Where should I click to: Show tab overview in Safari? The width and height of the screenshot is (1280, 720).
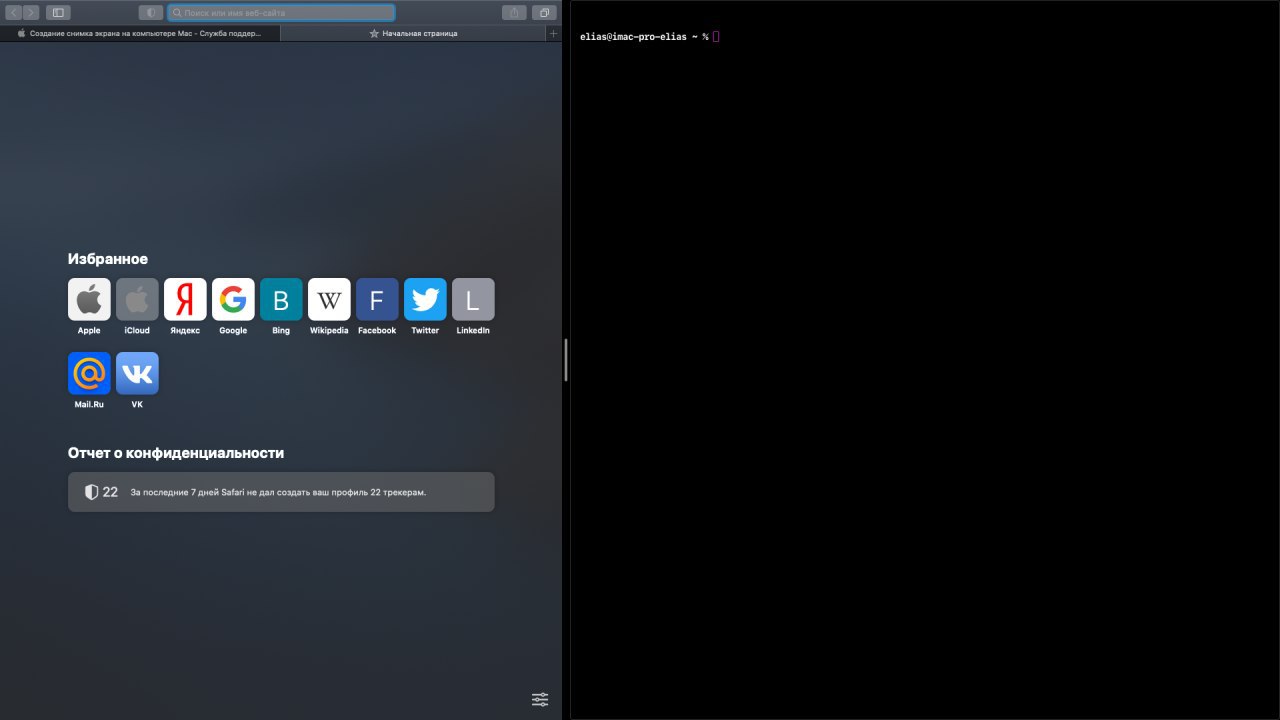(x=545, y=13)
